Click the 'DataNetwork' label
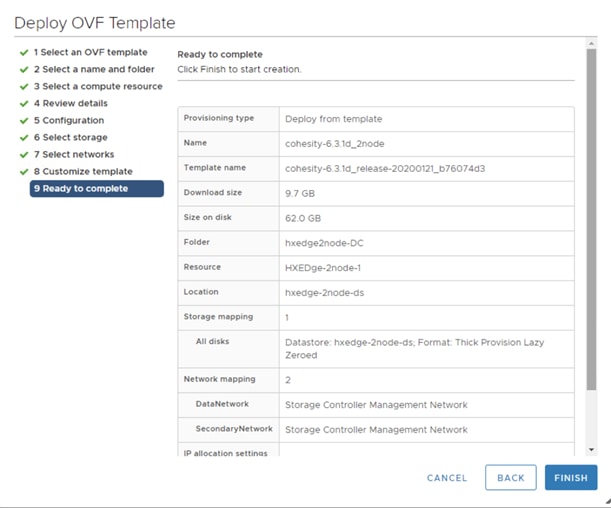 click(x=222, y=404)
